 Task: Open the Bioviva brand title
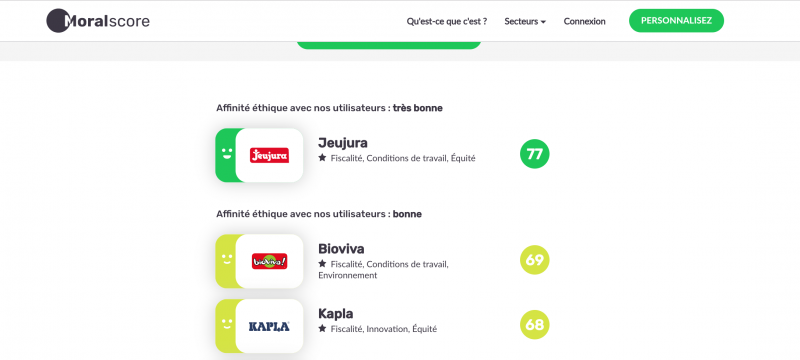point(341,249)
